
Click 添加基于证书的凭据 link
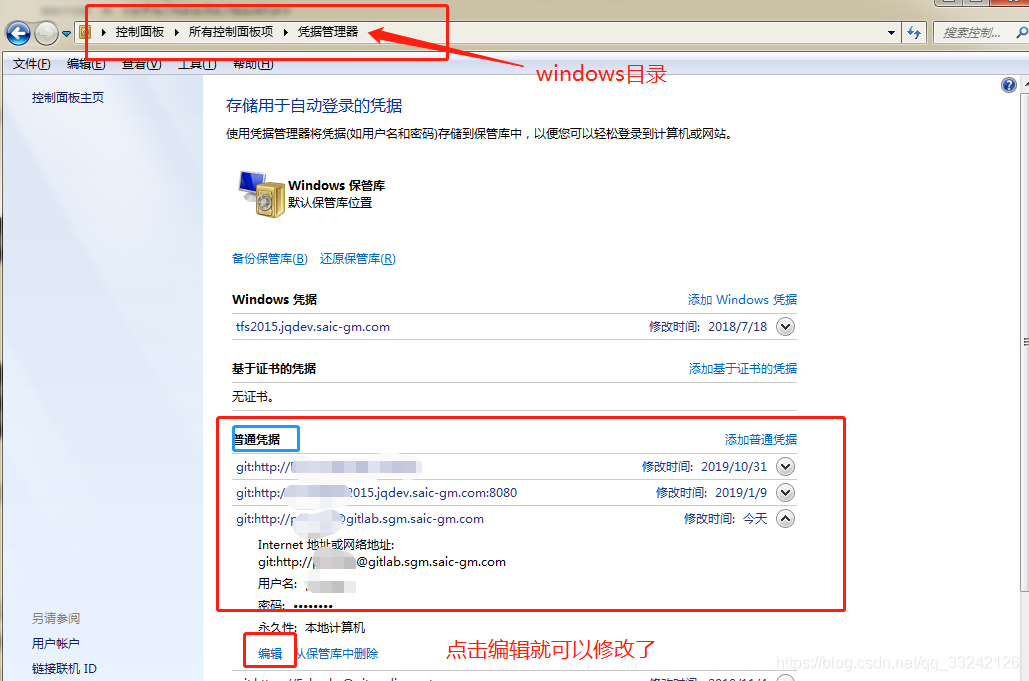[743, 369]
